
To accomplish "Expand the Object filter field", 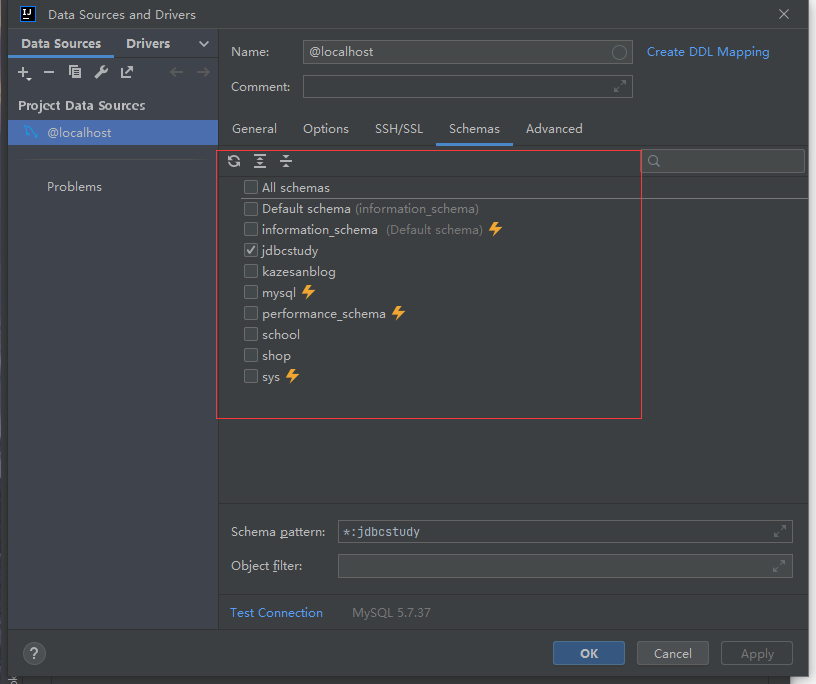I will pos(779,566).
